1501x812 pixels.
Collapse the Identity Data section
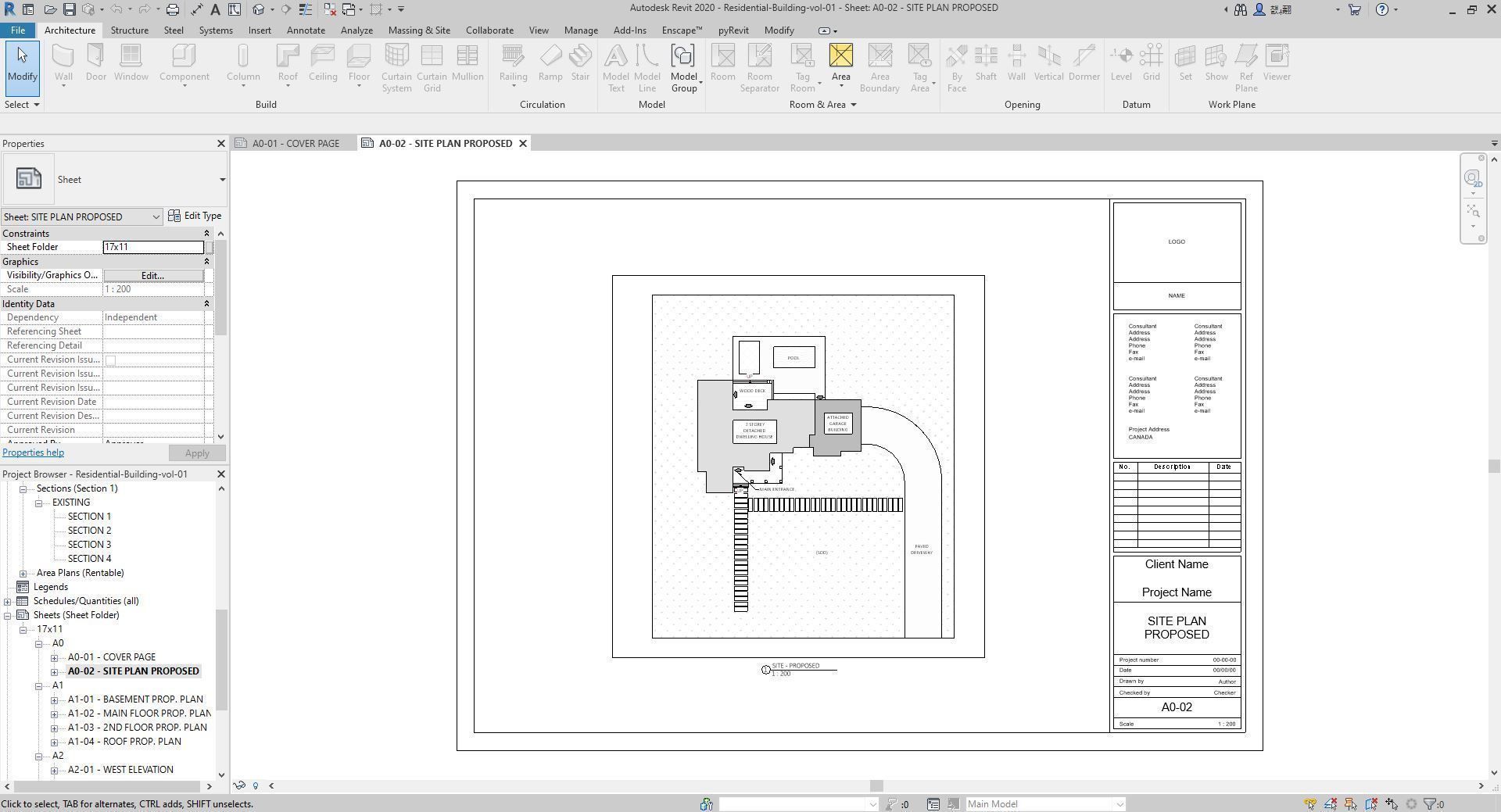point(206,304)
